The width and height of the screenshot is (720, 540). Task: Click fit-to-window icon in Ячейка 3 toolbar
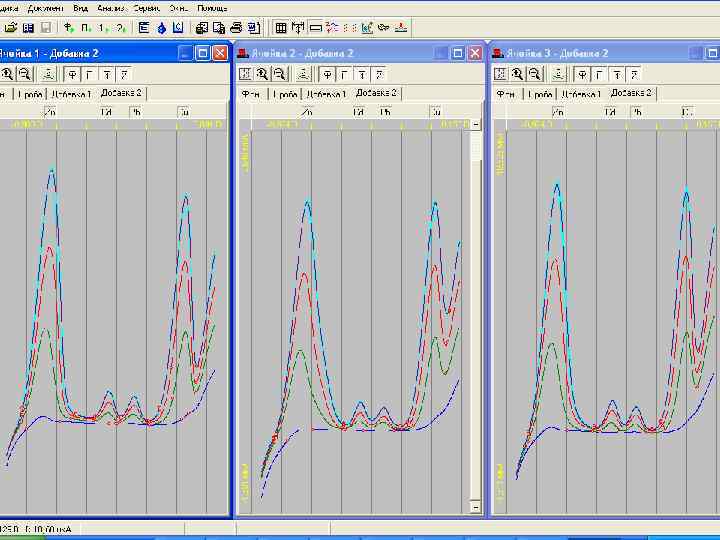point(501,74)
